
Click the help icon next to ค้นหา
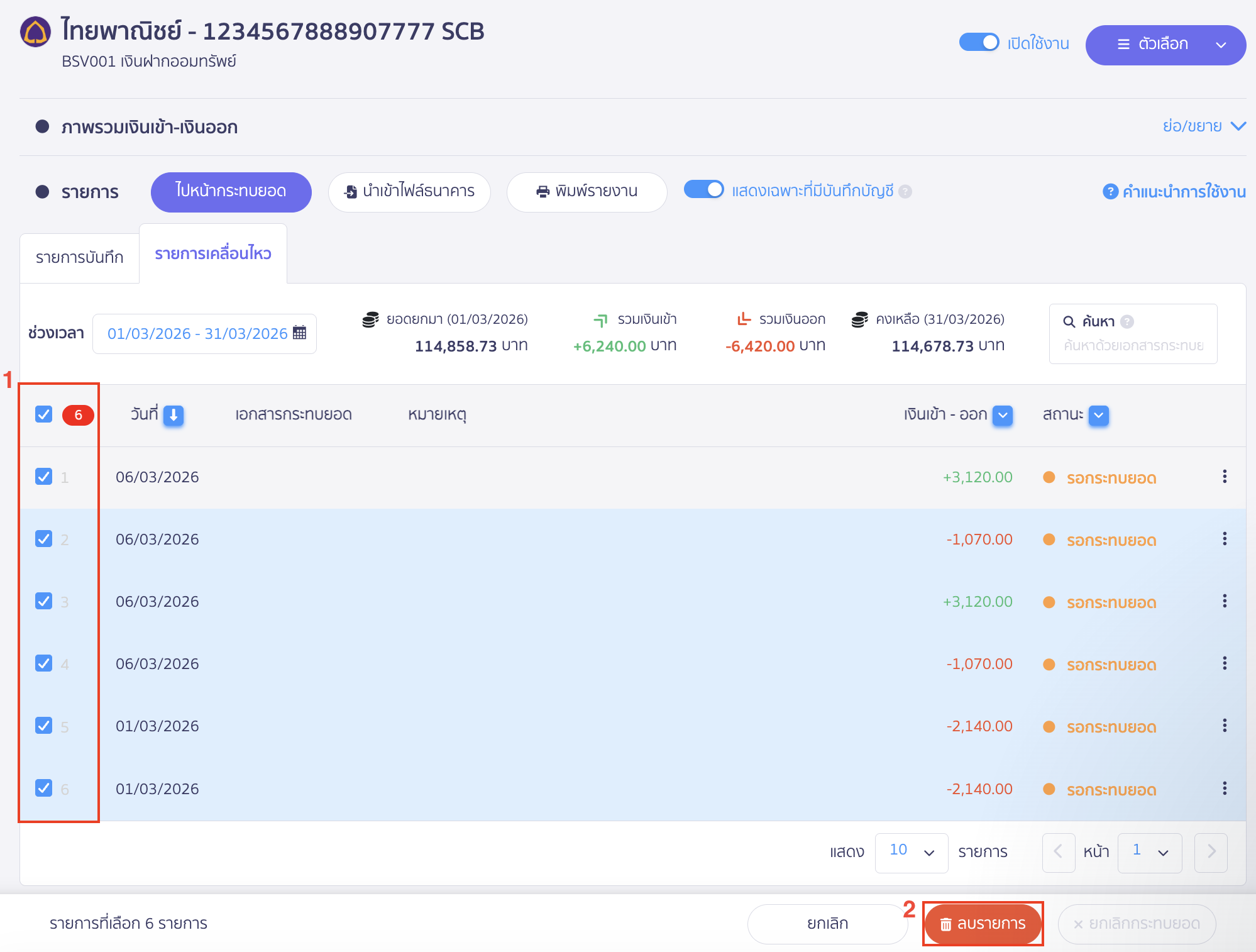tap(1127, 322)
